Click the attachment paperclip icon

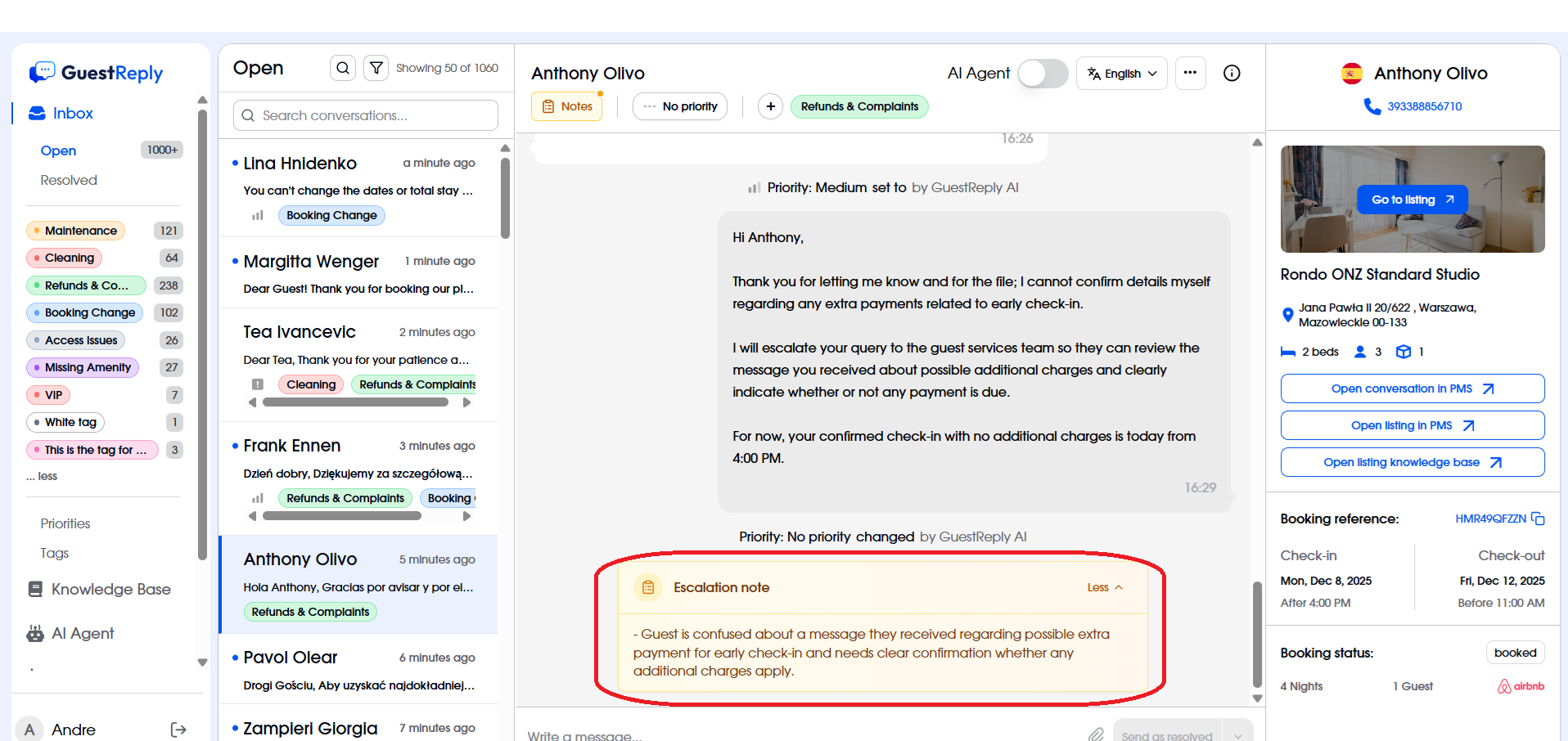pos(1096,734)
